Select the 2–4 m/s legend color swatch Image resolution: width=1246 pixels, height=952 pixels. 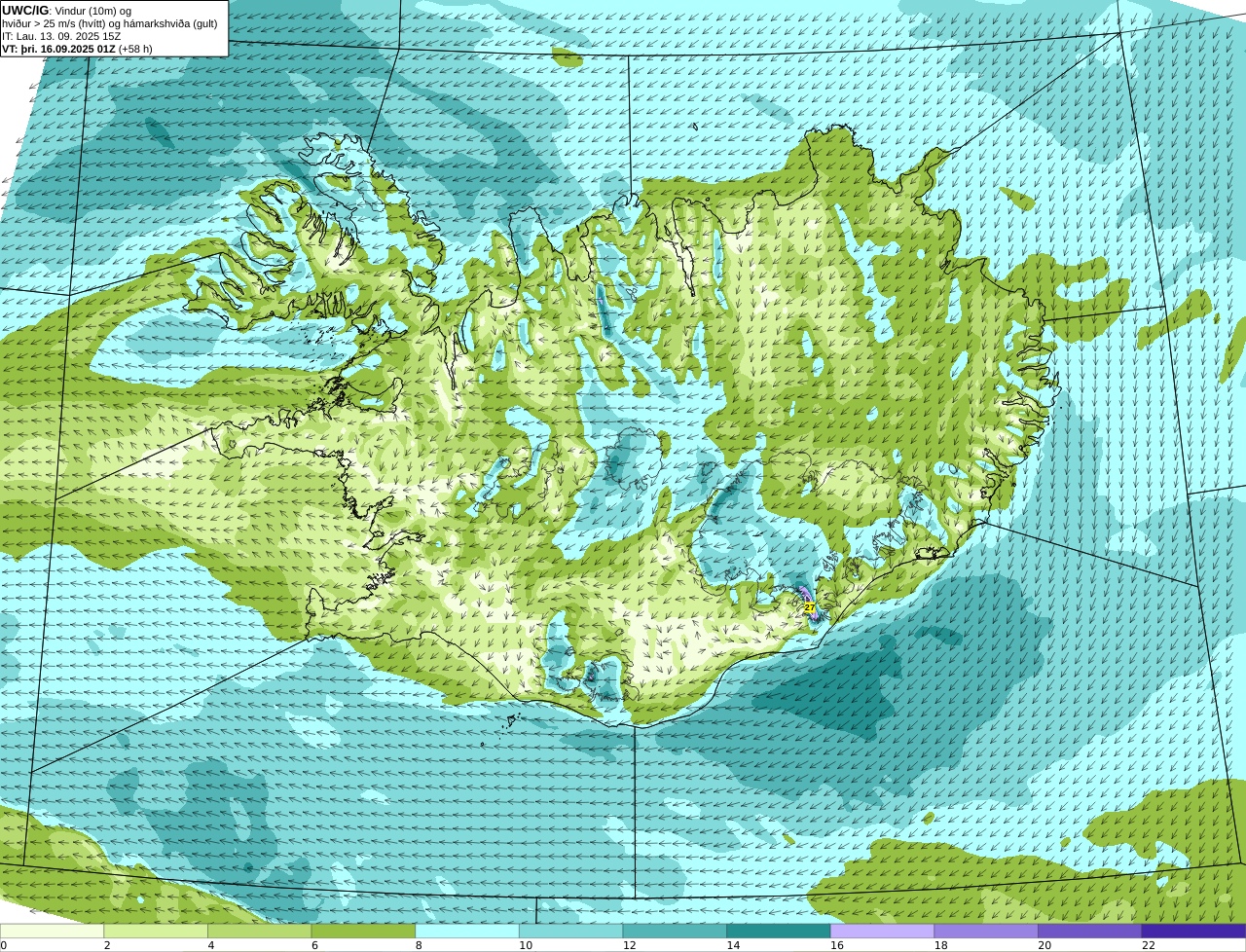tap(156, 931)
